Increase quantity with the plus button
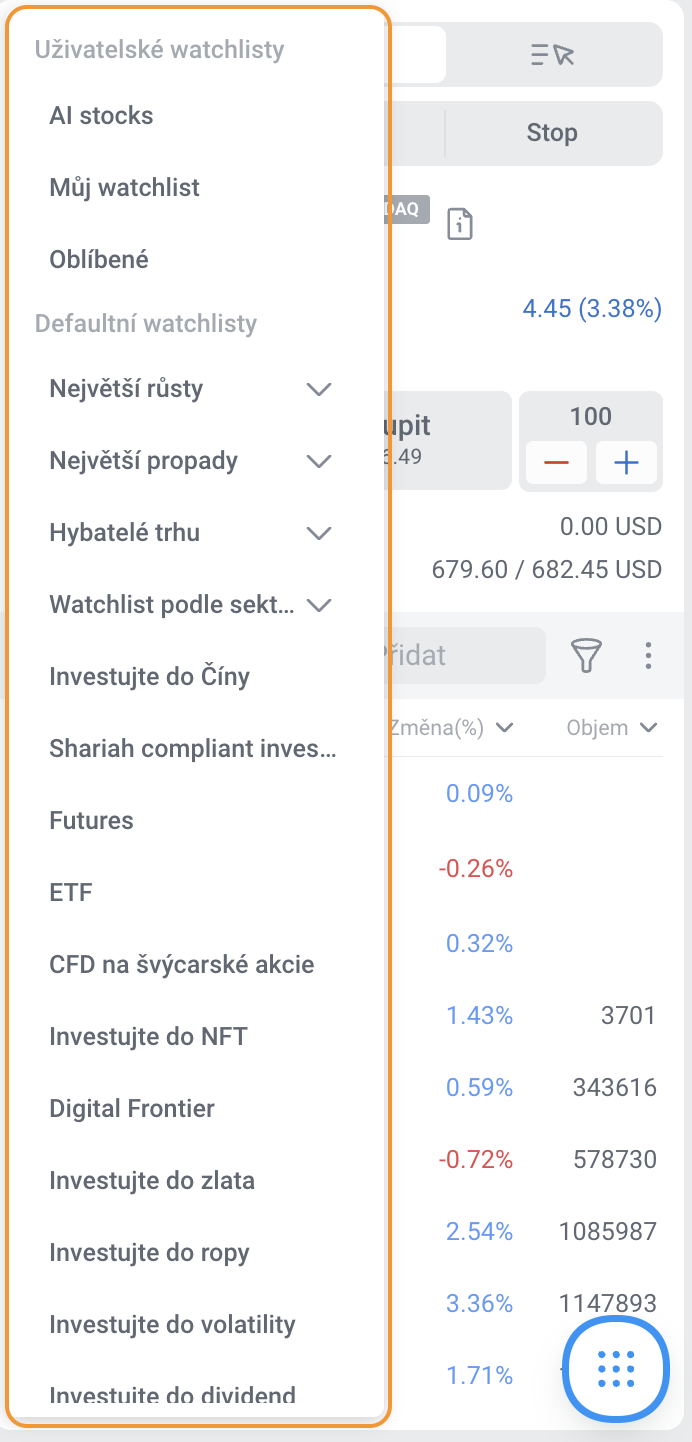The height and width of the screenshot is (1442, 692). [x=626, y=463]
